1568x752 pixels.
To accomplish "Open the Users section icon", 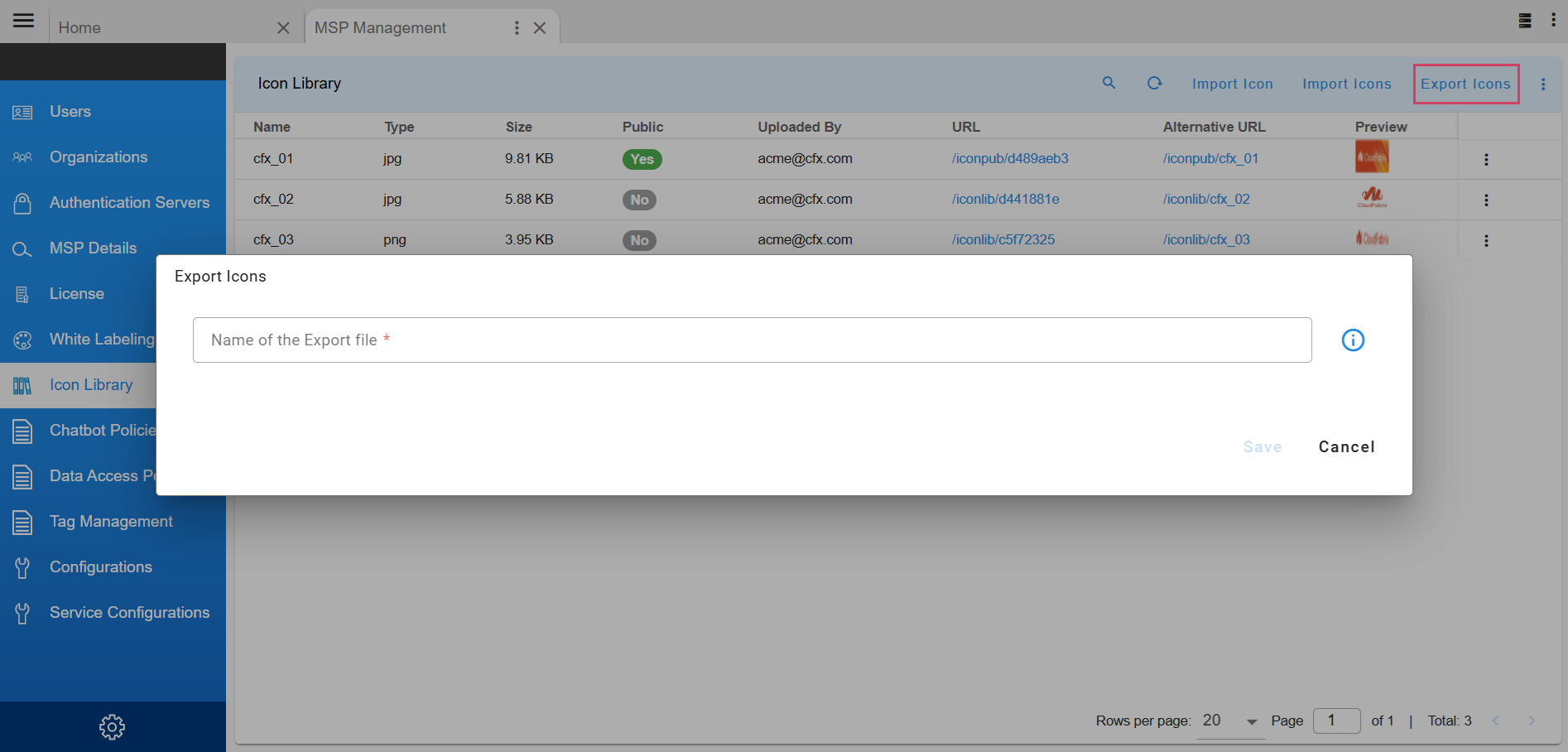I will [22, 112].
